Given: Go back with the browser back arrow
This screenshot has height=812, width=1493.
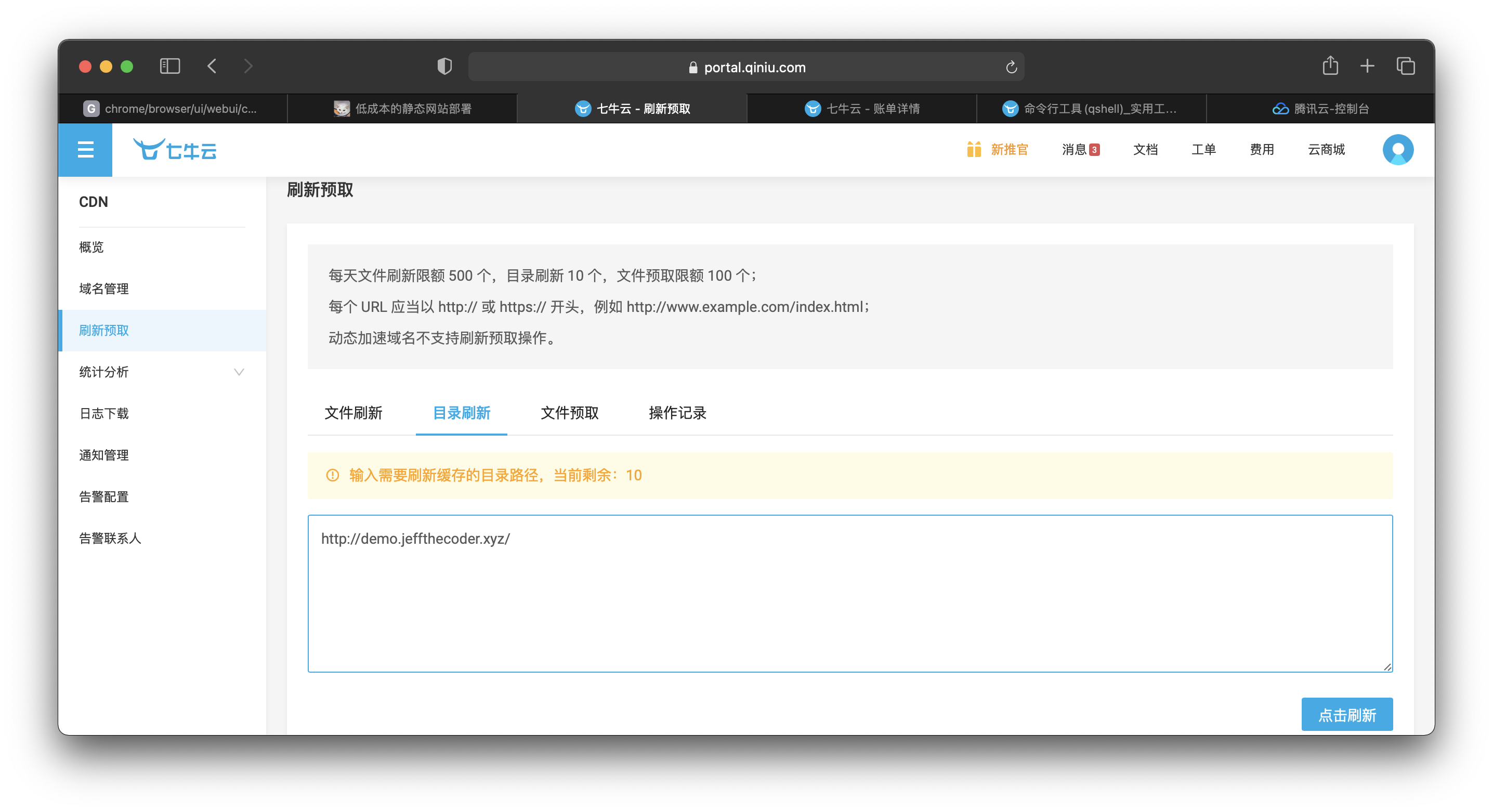Looking at the screenshot, I should 212,66.
